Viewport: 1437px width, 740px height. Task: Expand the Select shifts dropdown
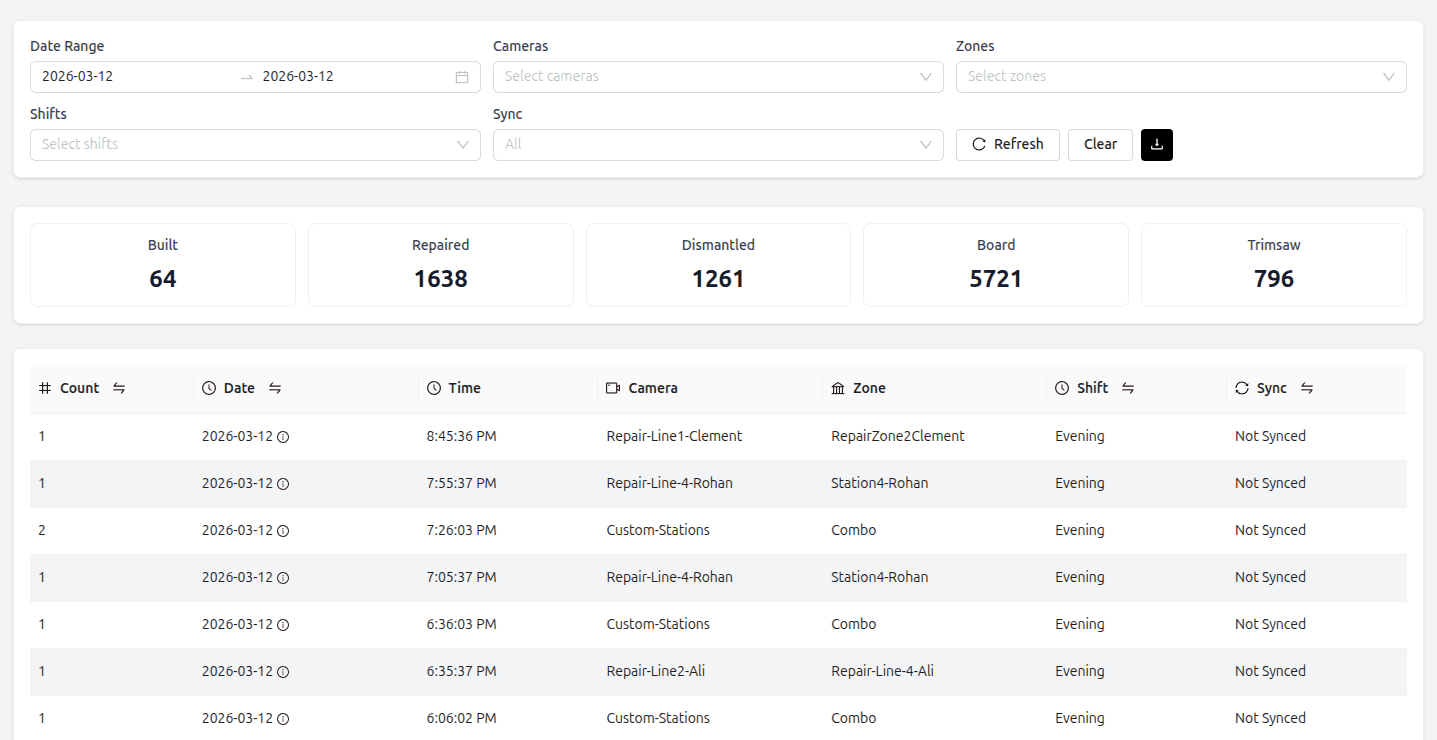pos(255,144)
